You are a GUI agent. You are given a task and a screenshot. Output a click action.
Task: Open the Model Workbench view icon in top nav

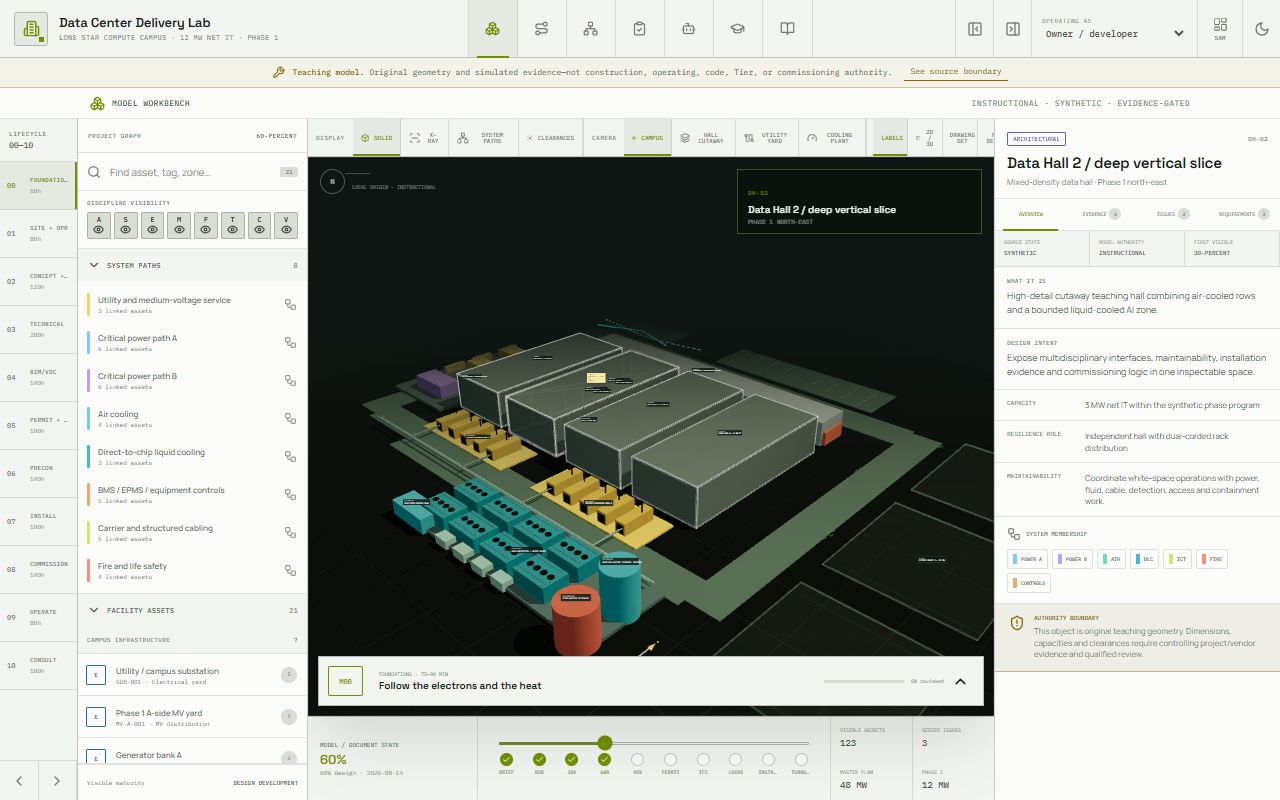pos(492,29)
